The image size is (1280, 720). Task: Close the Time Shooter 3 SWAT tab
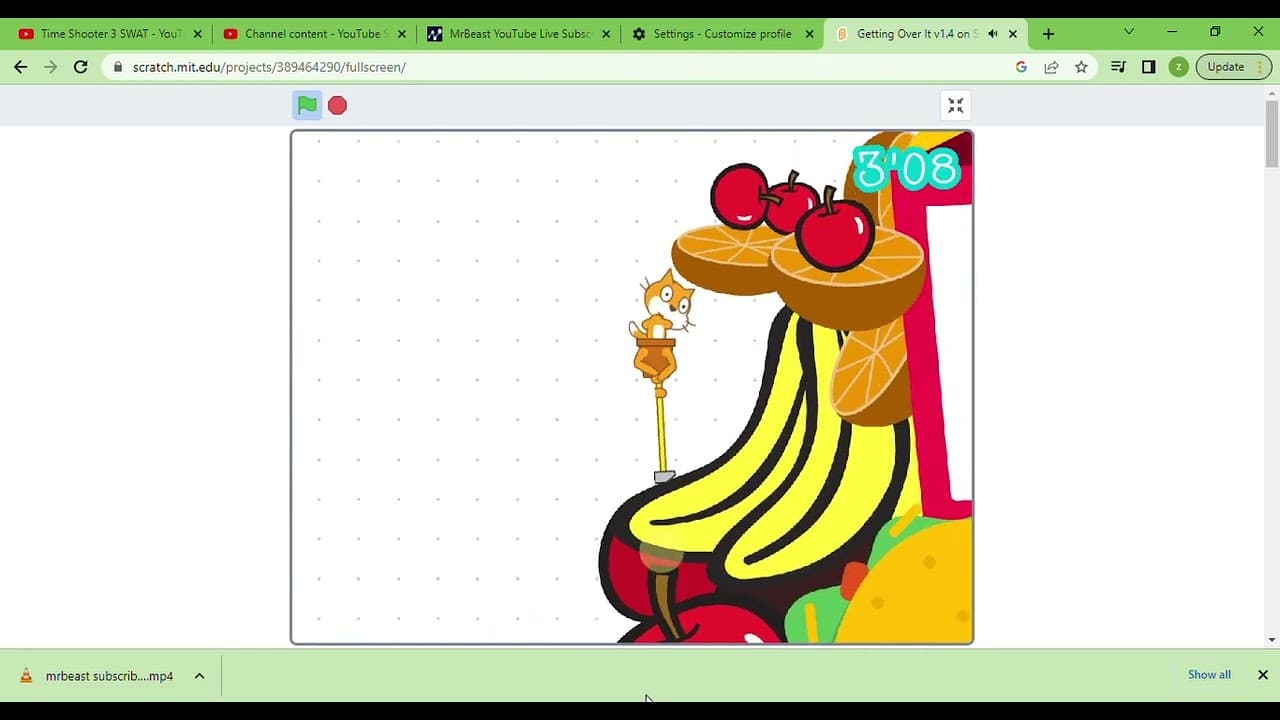(197, 34)
